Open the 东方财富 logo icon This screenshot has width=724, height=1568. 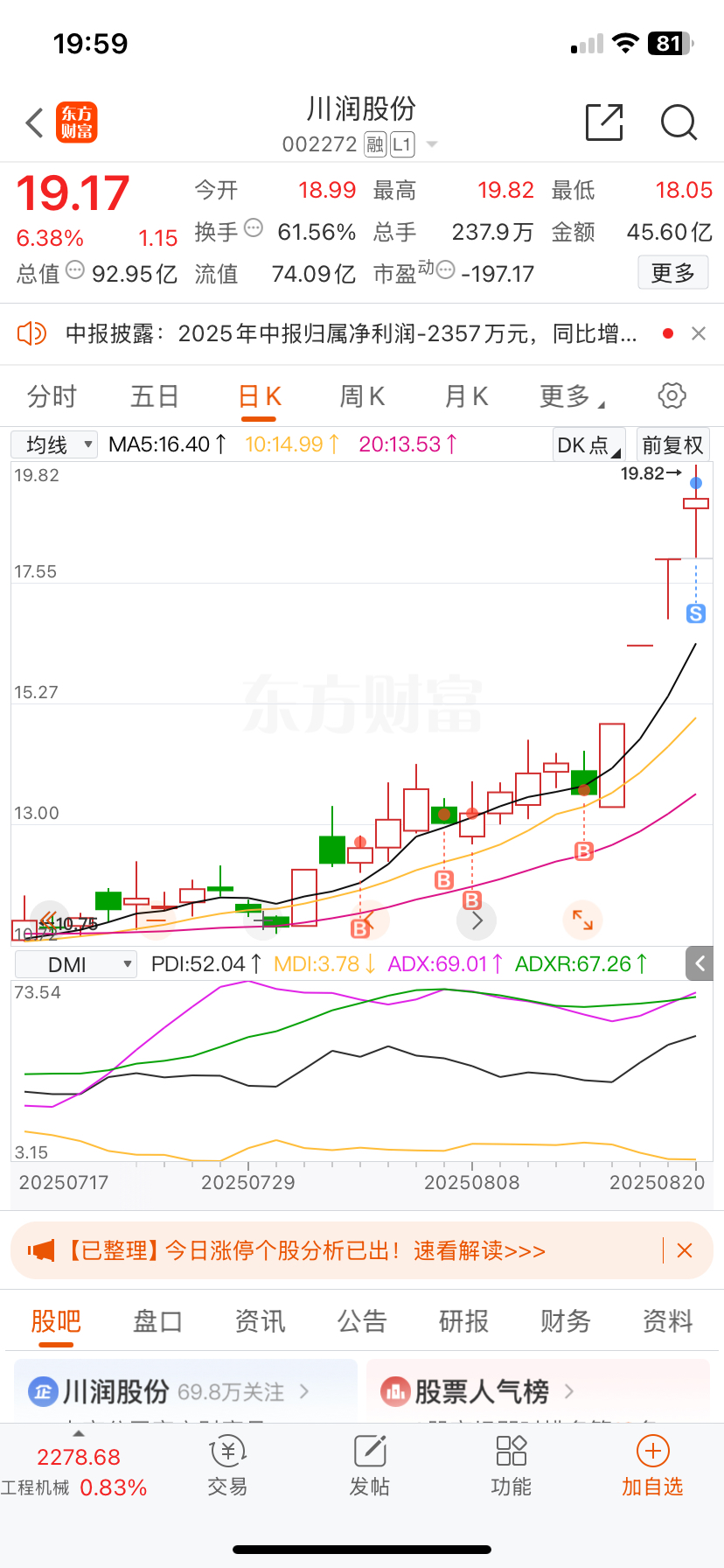click(x=77, y=122)
